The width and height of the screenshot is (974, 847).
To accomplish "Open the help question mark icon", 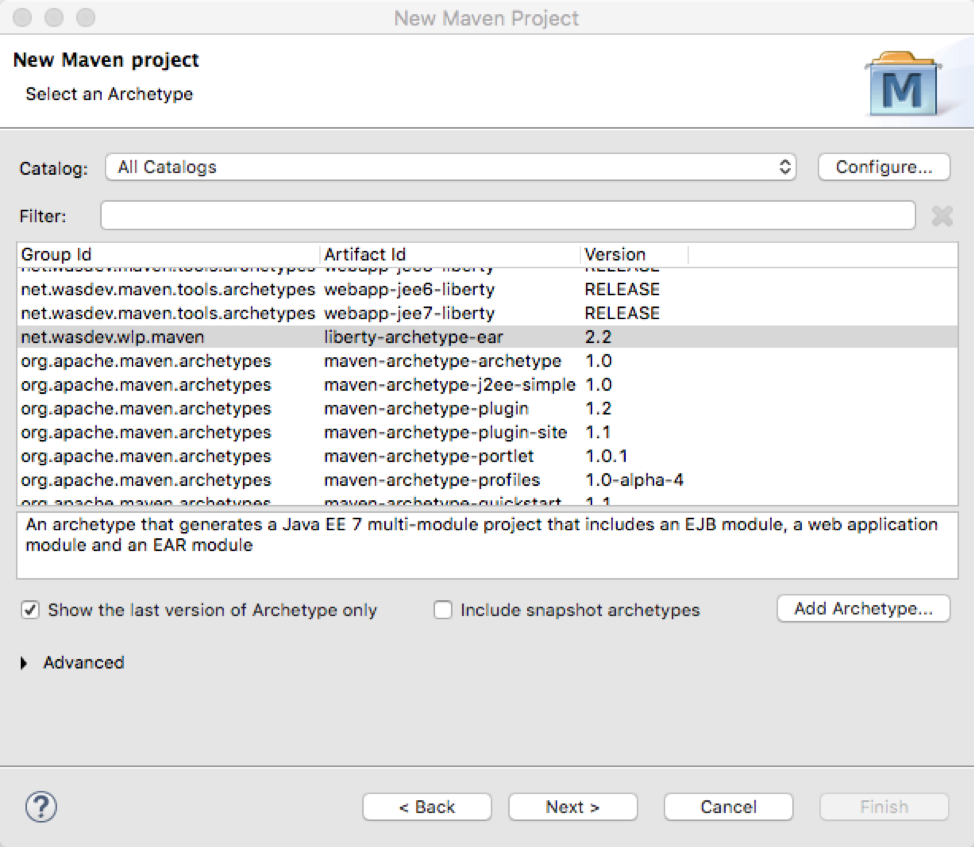I will pyautogui.click(x=41, y=807).
